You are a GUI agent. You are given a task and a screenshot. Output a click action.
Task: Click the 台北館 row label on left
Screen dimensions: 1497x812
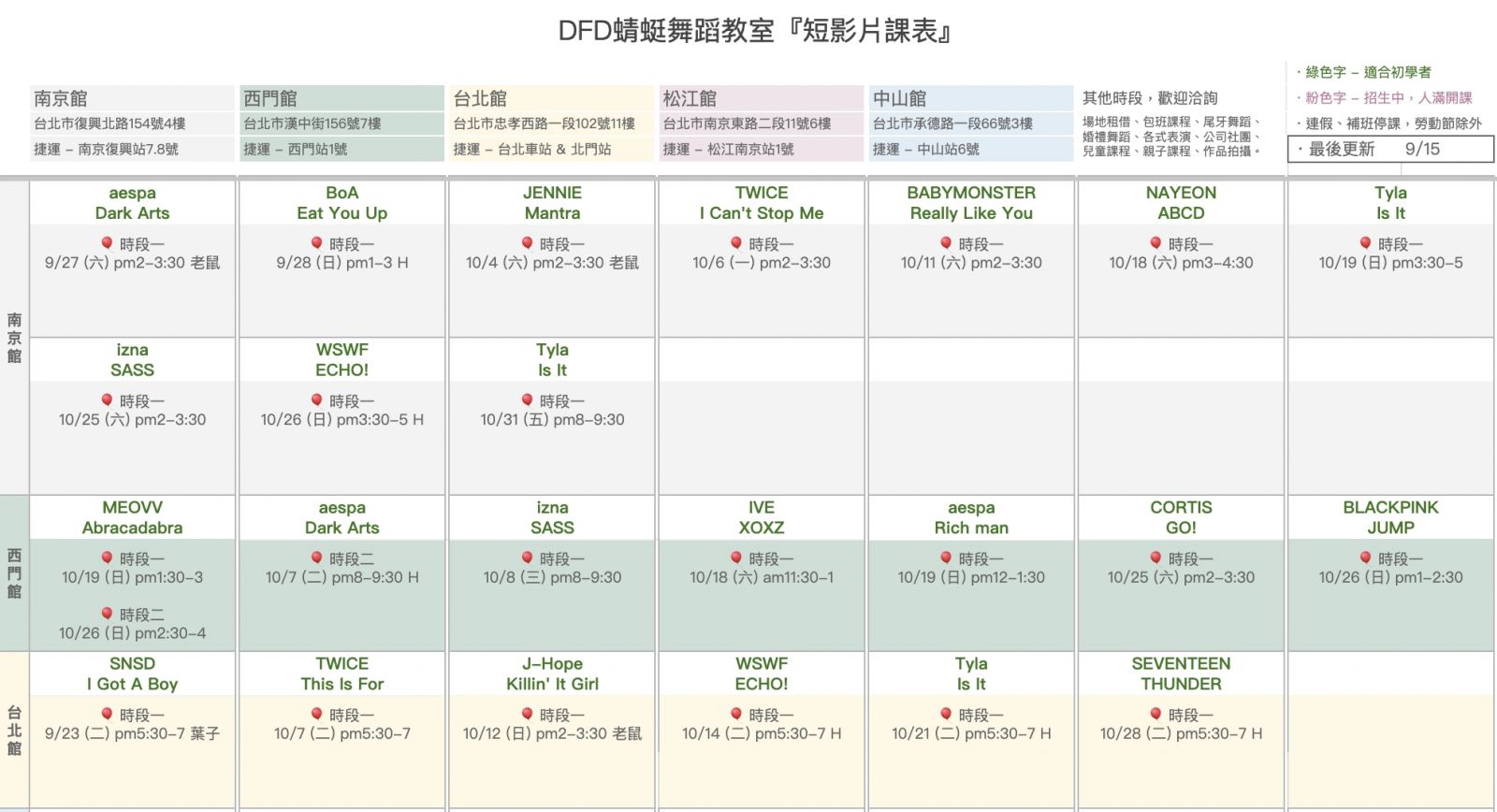pos(14,731)
